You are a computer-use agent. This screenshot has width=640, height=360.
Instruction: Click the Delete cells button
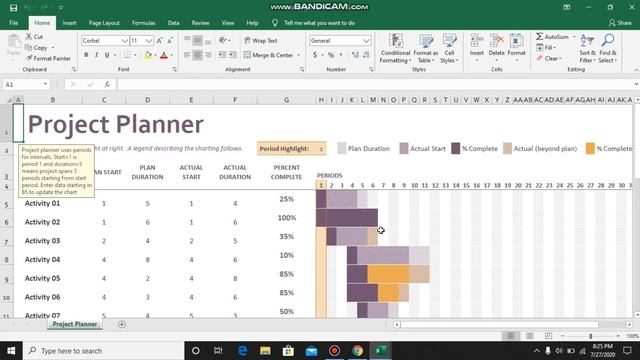(496, 47)
